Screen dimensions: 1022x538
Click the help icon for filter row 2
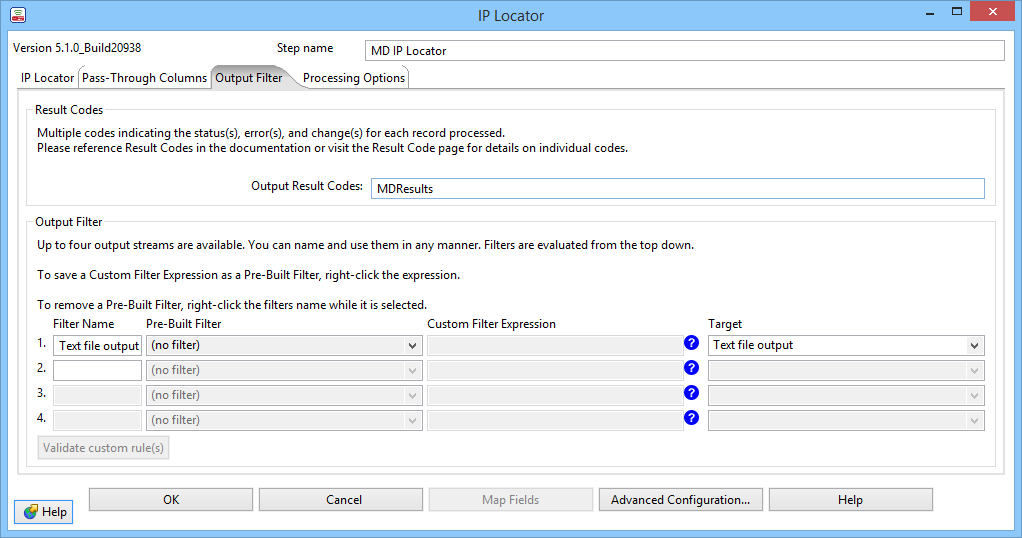[691, 369]
